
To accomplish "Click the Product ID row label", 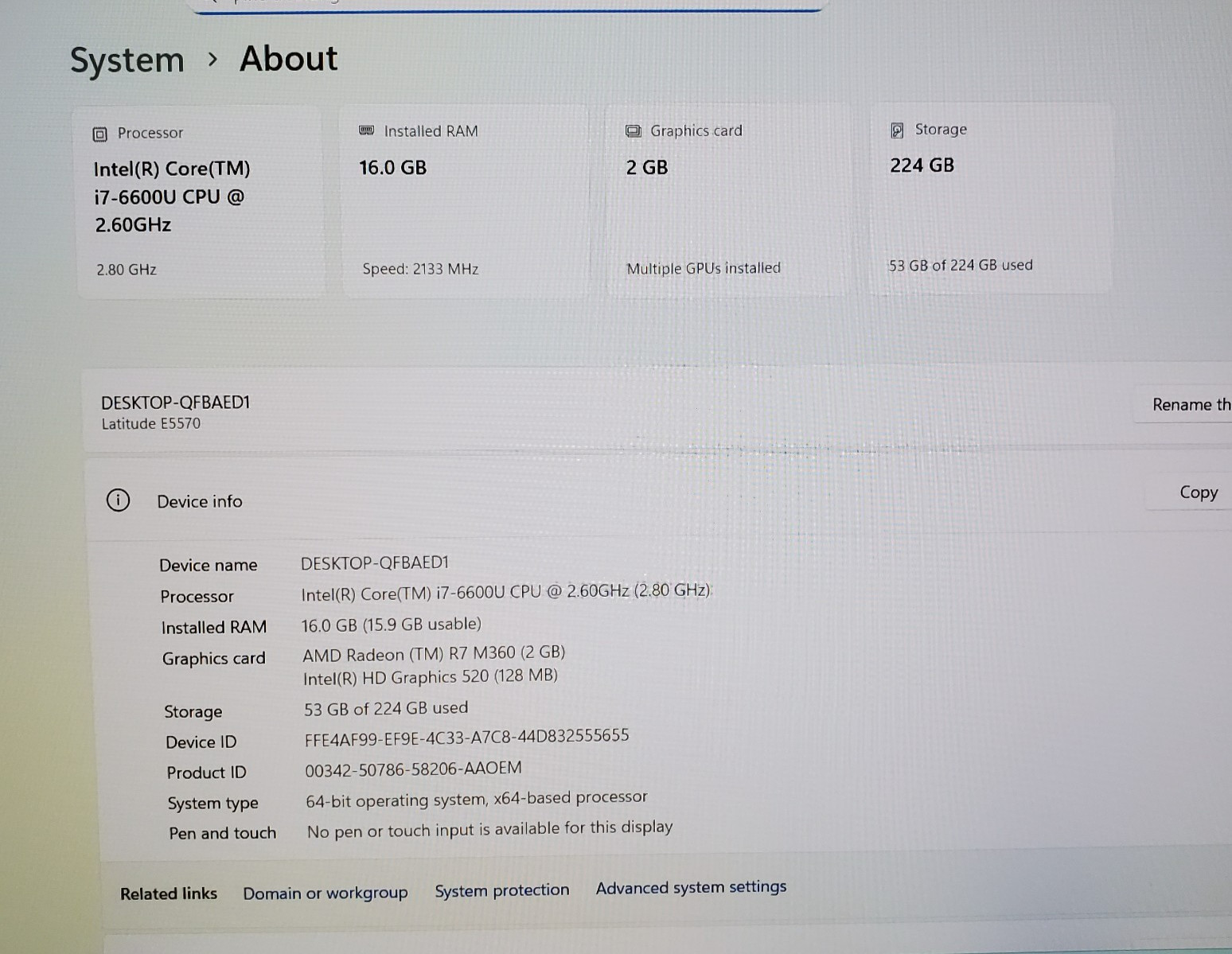I will [x=207, y=773].
